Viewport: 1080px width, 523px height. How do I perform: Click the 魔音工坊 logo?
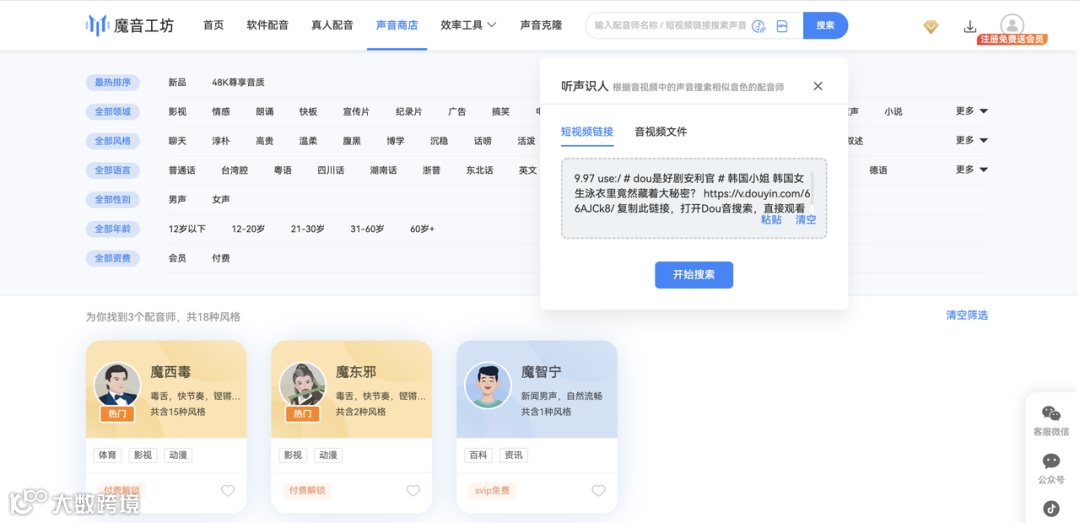coord(129,25)
